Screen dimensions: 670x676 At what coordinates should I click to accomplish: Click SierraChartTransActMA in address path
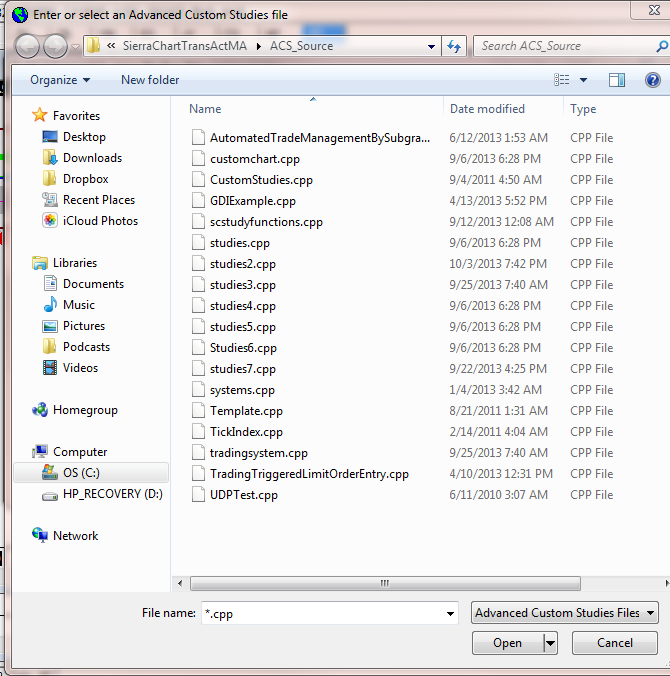(185, 46)
